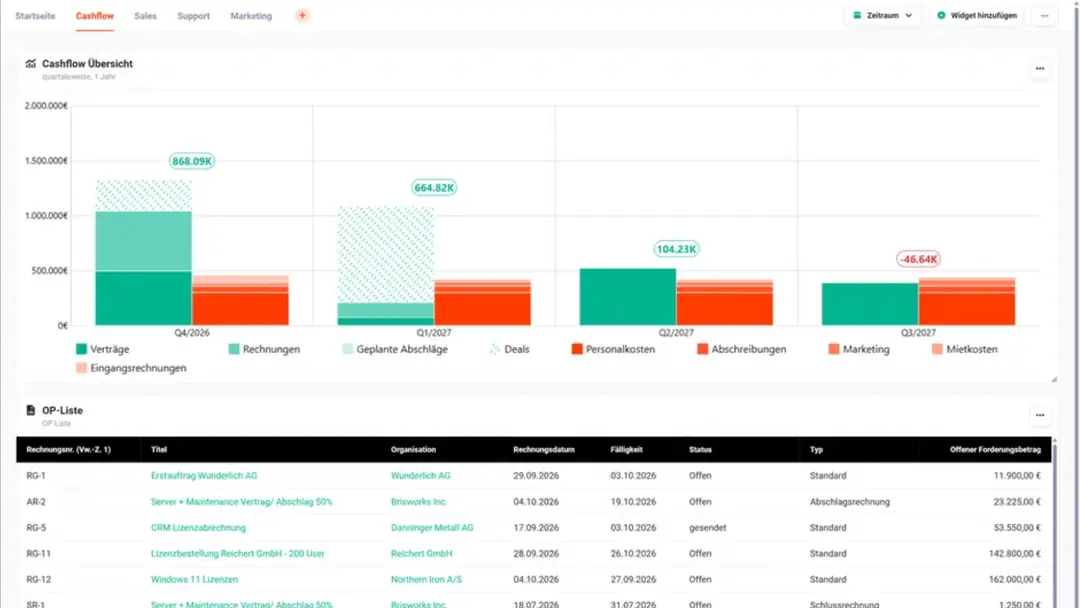Open the Marketing tab
1080x608 pixels.
pyautogui.click(x=251, y=16)
